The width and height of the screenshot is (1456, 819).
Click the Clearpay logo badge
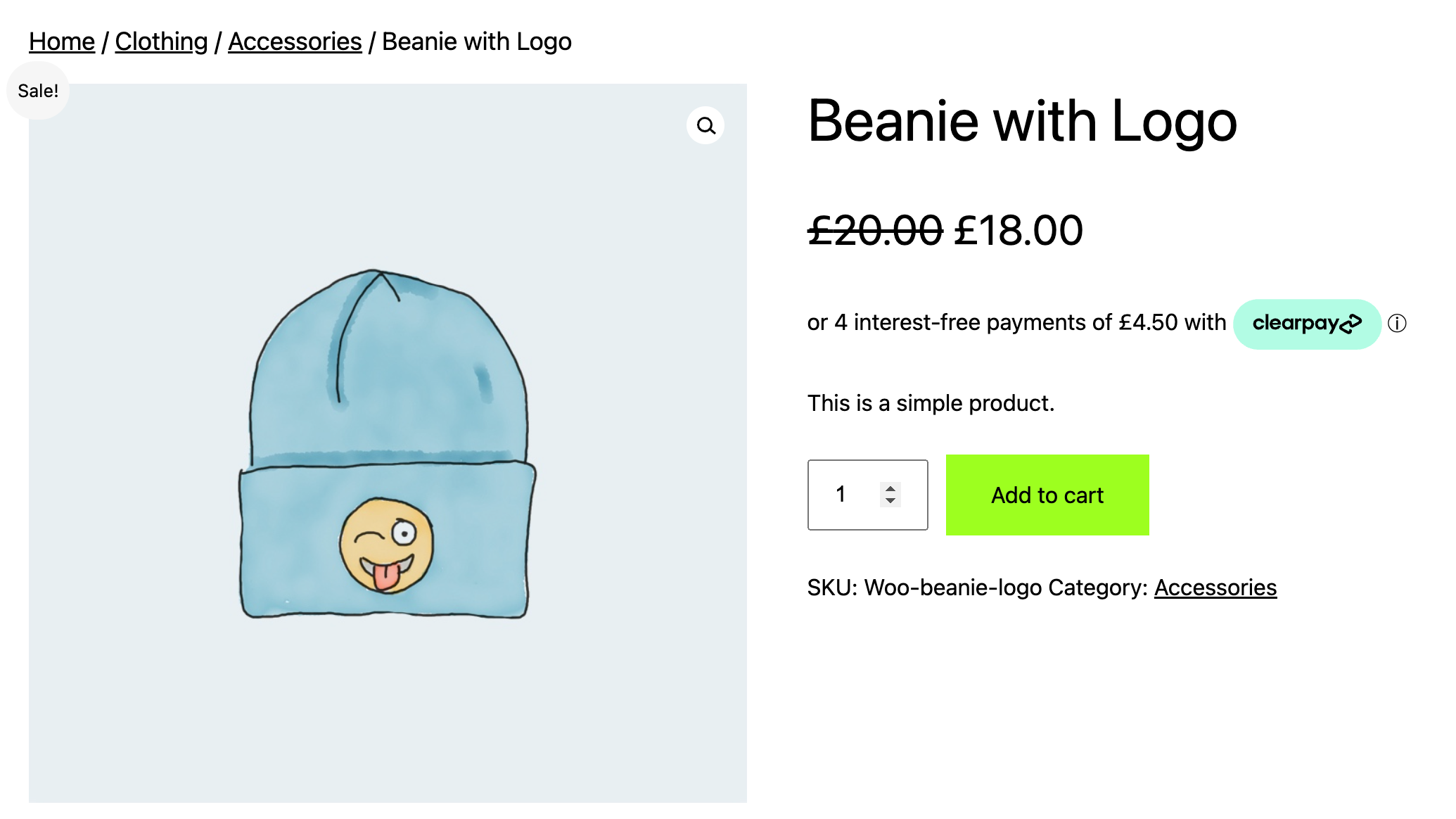[1307, 324]
